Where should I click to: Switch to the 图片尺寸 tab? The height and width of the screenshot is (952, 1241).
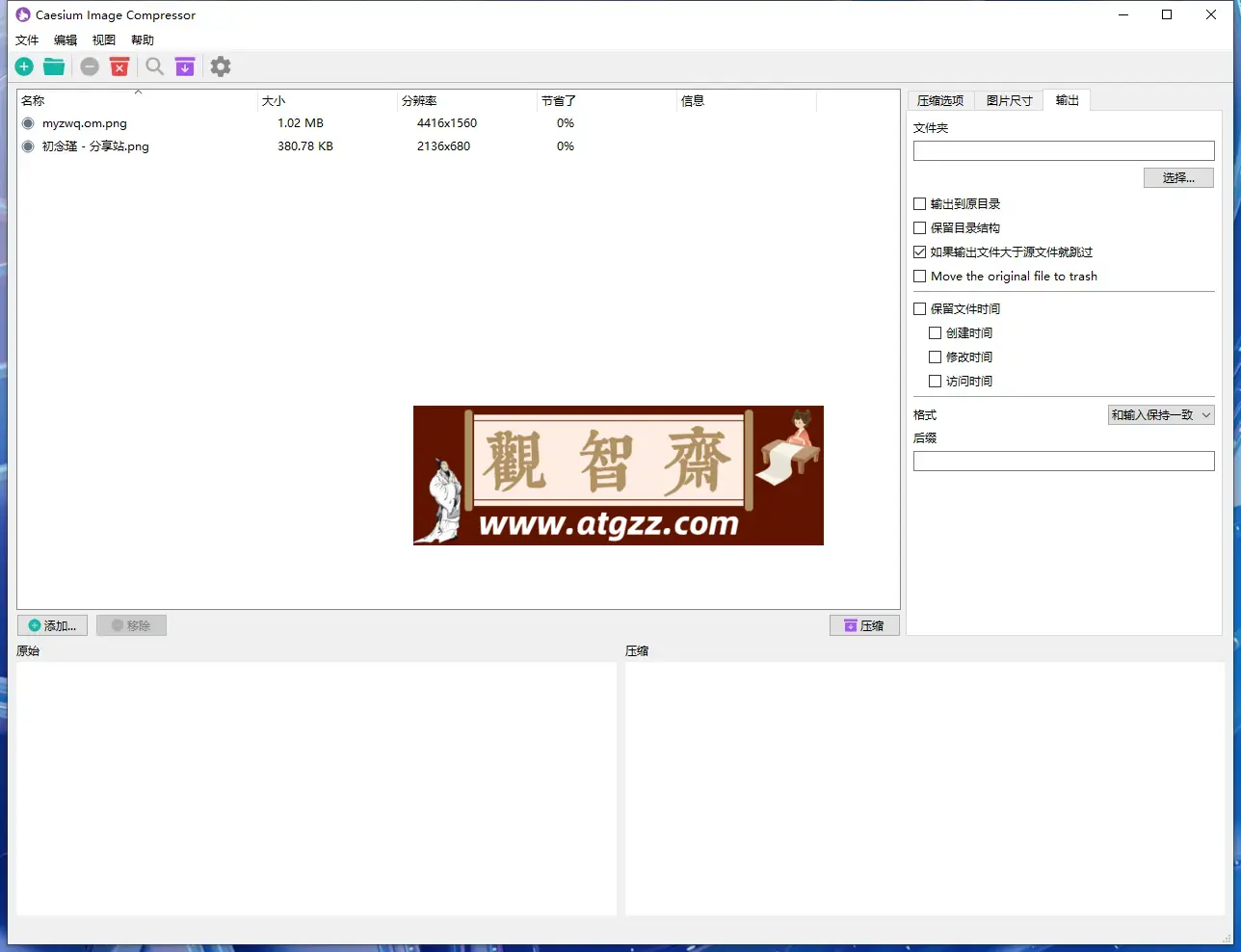point(1009,100)
